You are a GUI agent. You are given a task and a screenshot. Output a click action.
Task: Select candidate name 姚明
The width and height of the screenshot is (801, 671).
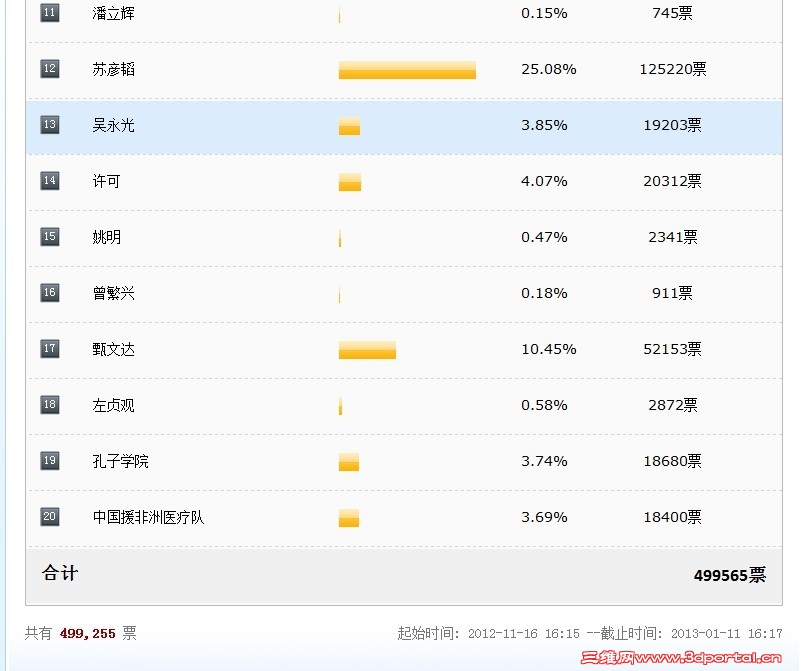(x=106, y=237)
